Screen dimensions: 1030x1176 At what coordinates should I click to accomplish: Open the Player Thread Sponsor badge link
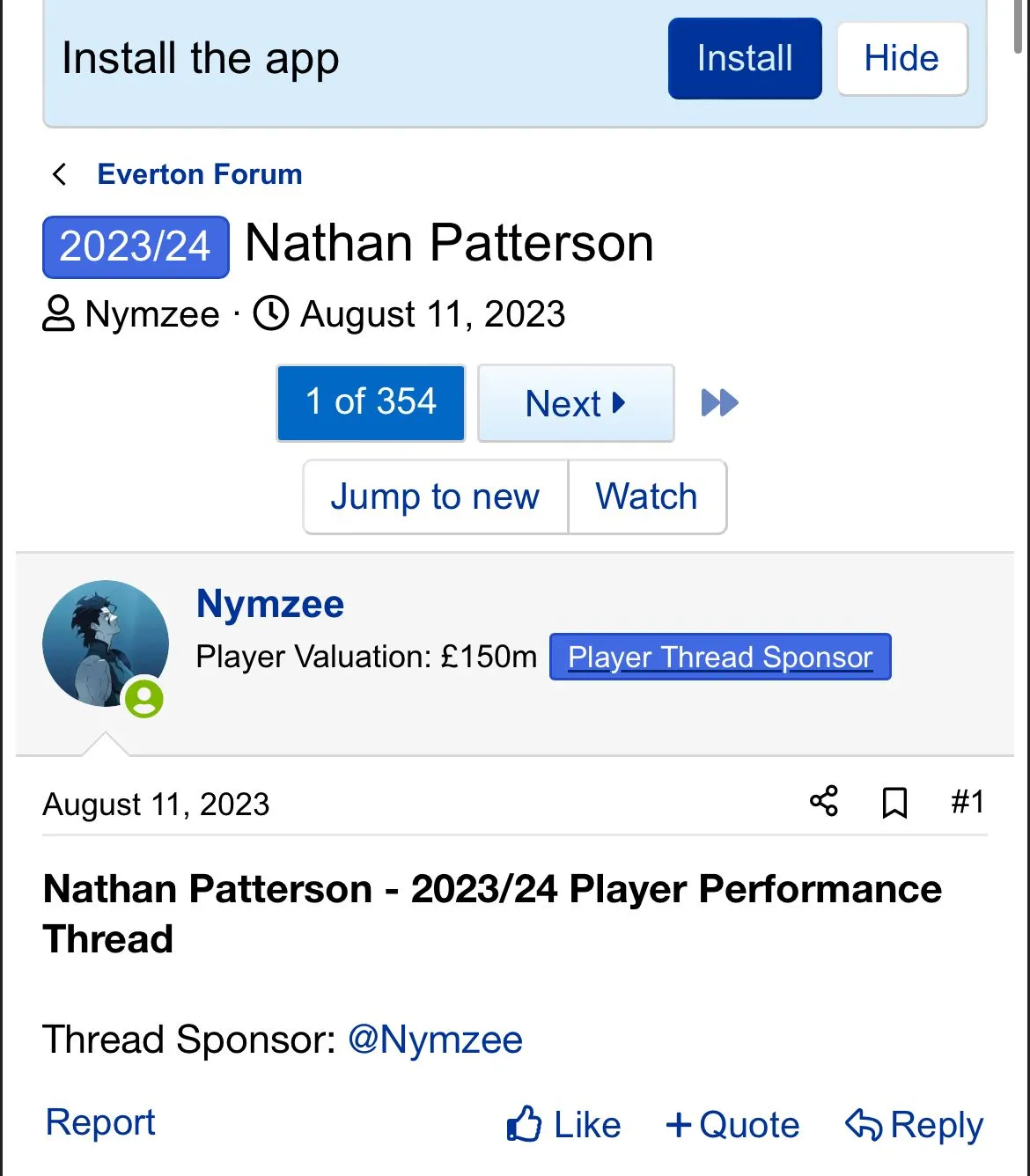[x=720, y=657]
